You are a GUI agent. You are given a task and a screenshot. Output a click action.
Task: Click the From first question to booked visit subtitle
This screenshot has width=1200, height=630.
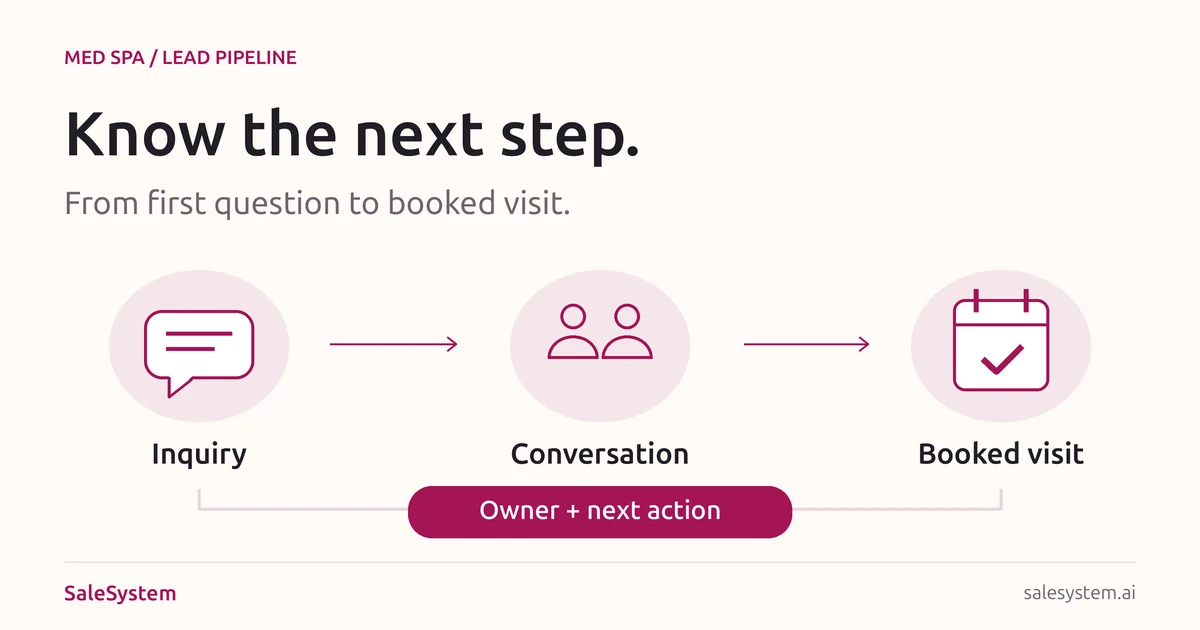317,204
